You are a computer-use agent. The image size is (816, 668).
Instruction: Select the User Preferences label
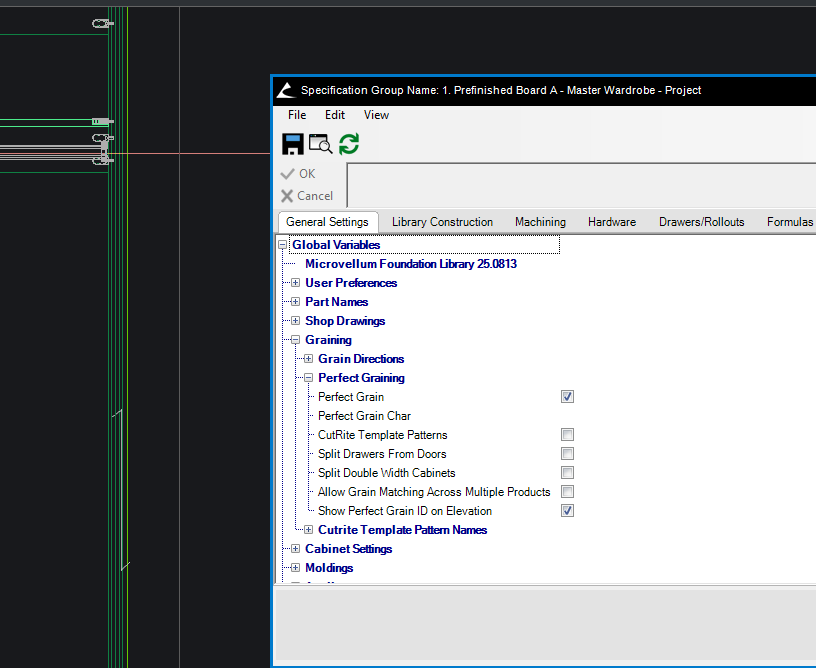pos(351,283)
